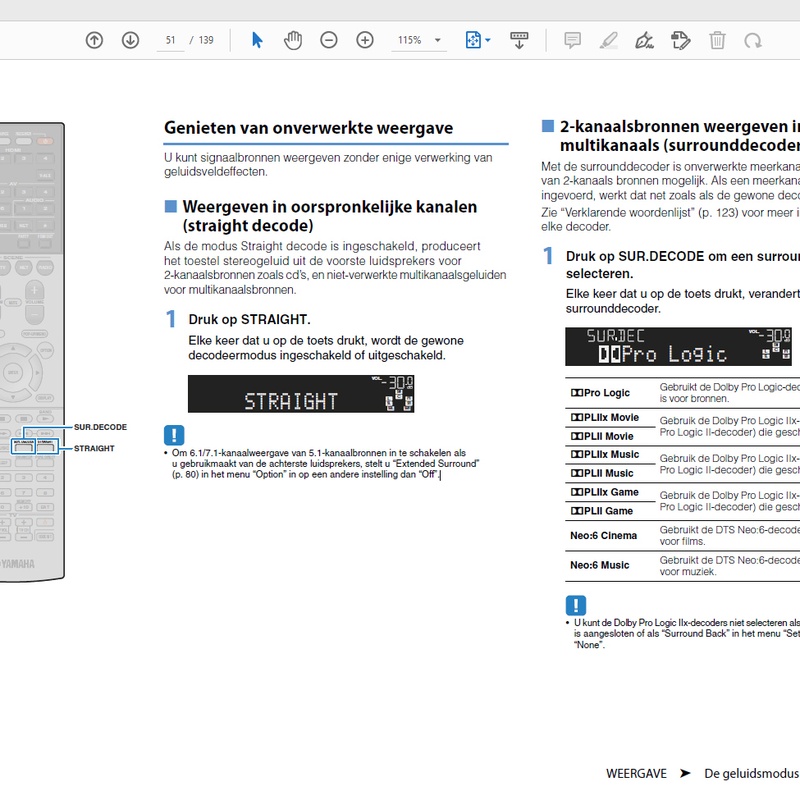Open the sign document pen tool
Screen dimensions: 800x800
pyautogui.click(x=644, y=40)
